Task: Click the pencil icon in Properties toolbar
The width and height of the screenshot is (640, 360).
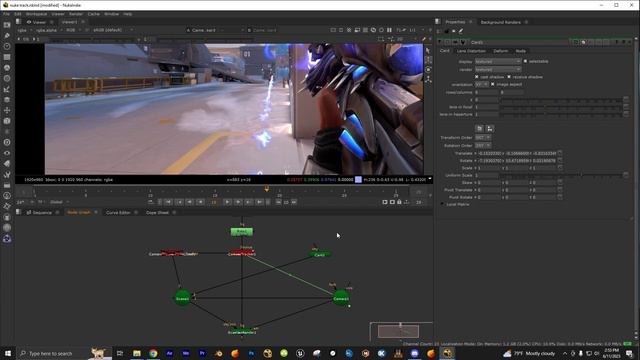Action: (461, 31)
